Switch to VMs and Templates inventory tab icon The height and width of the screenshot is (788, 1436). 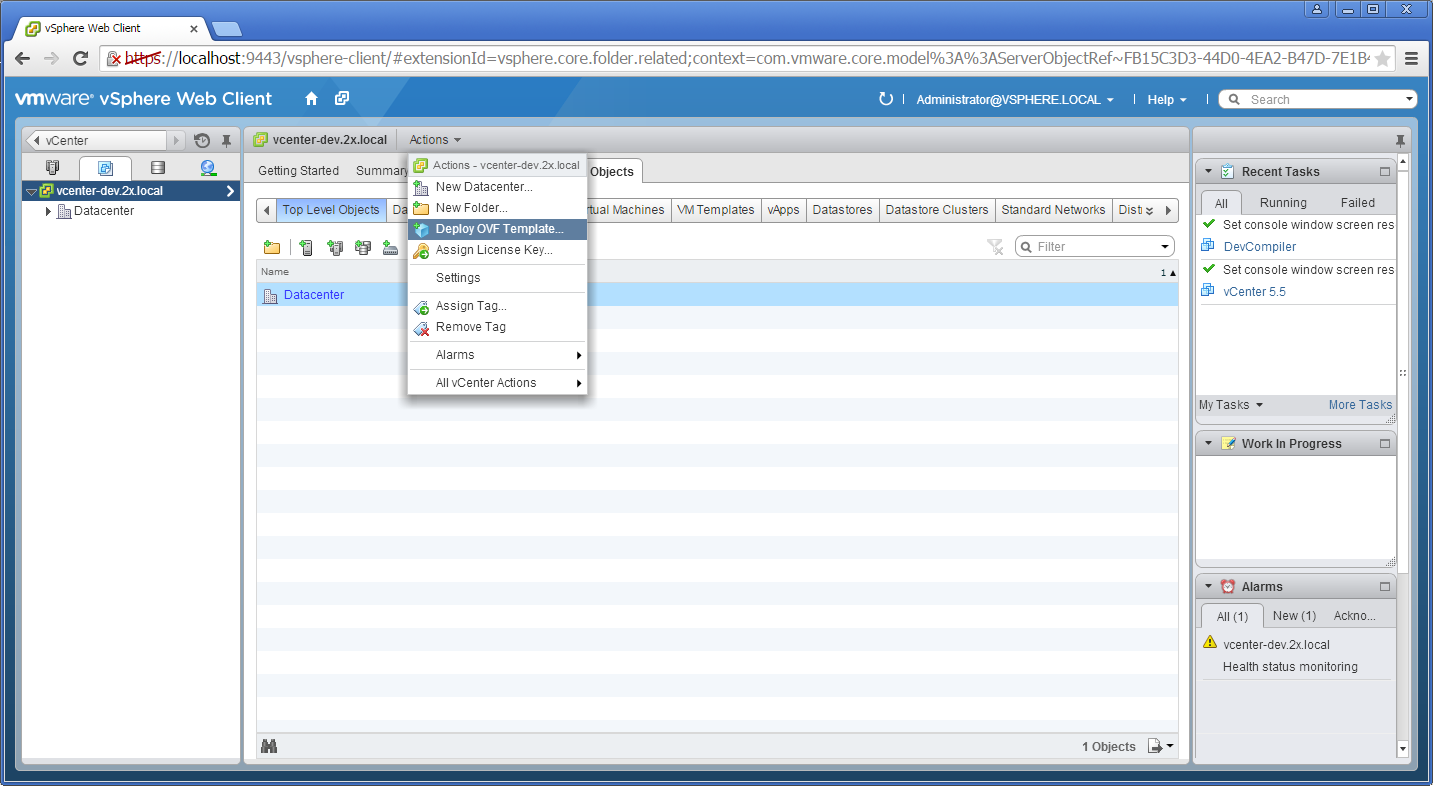105,168
